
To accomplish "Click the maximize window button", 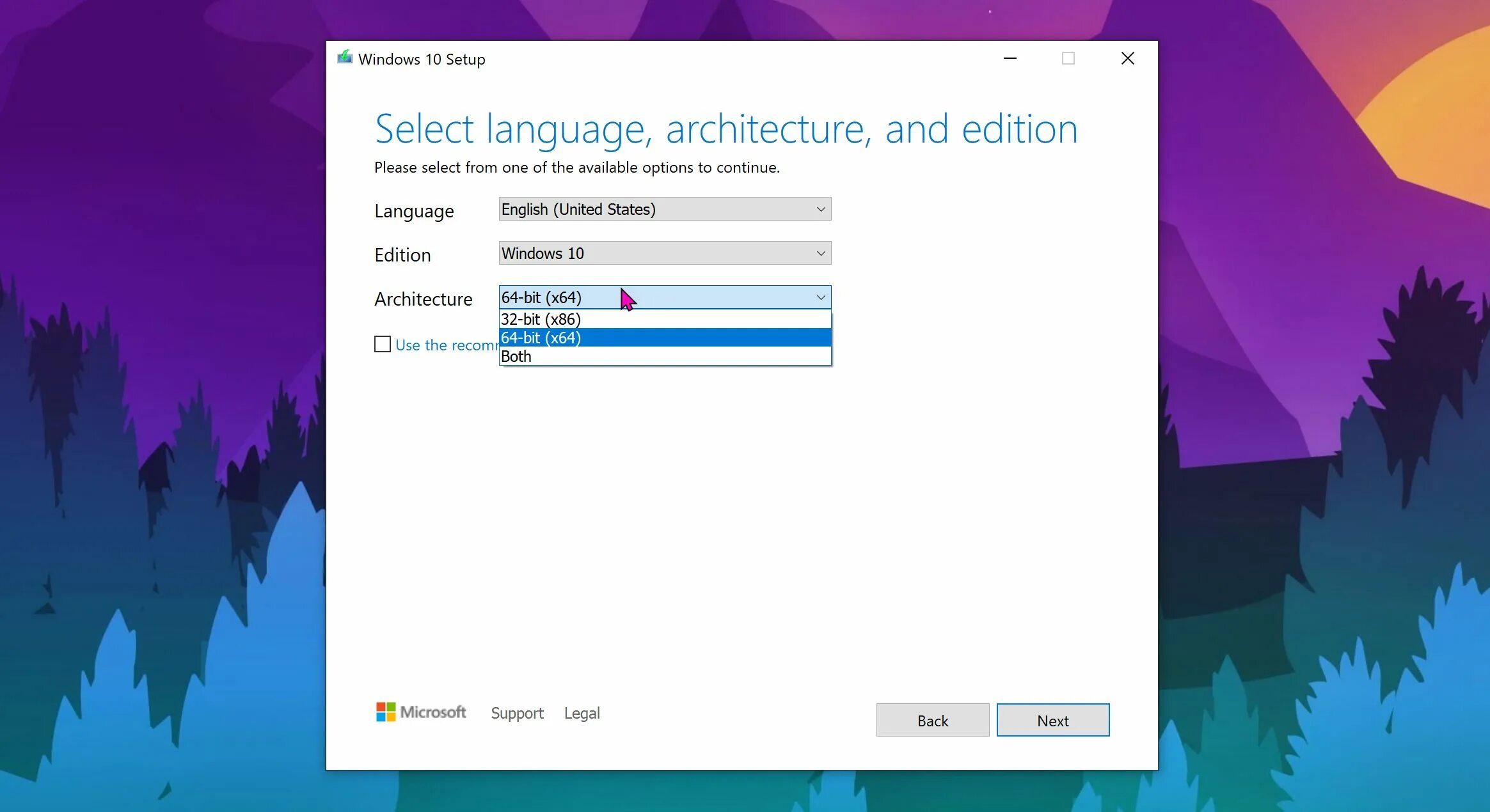I will [x=1068, y=58].
